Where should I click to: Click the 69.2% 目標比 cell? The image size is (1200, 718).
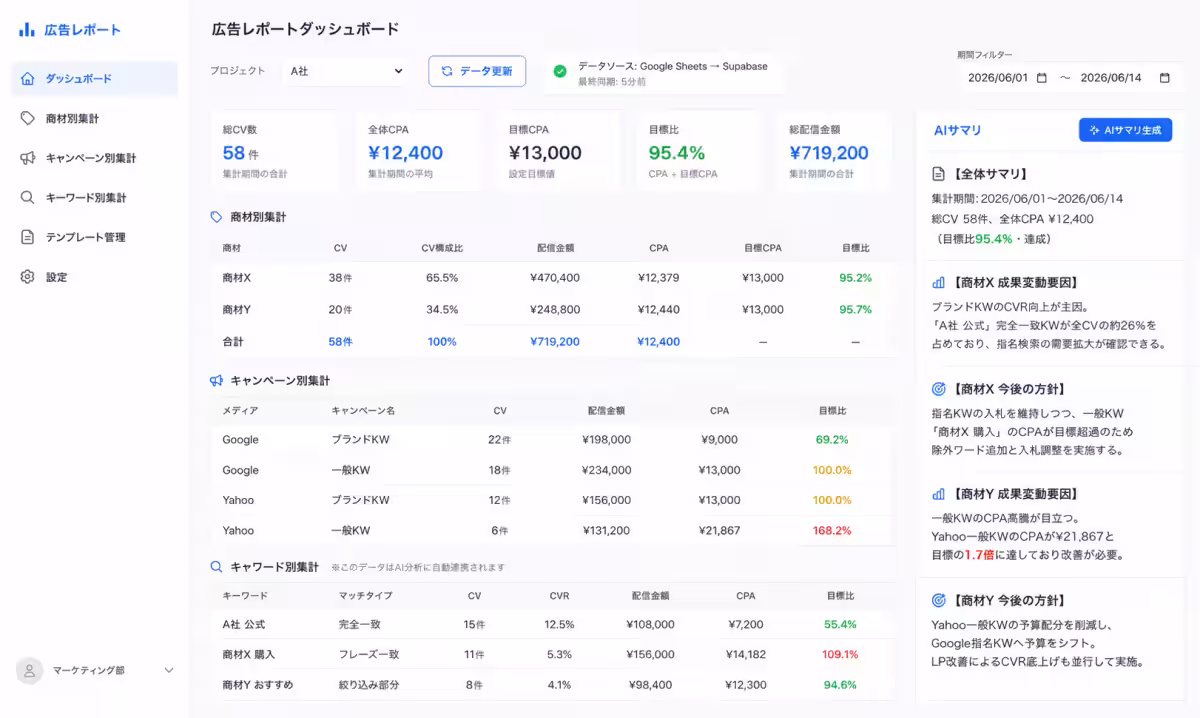[x=832, y=439]
